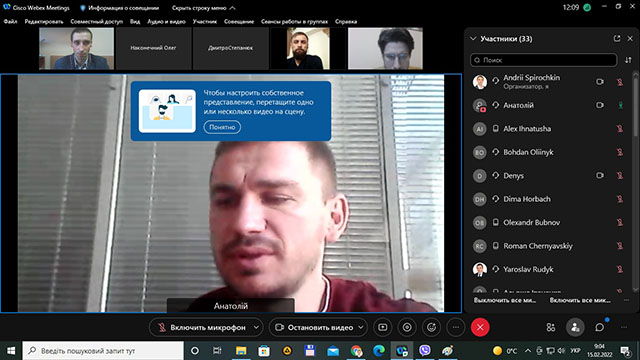Click the Понятно button in tooltip

click(x=222, y=127)
